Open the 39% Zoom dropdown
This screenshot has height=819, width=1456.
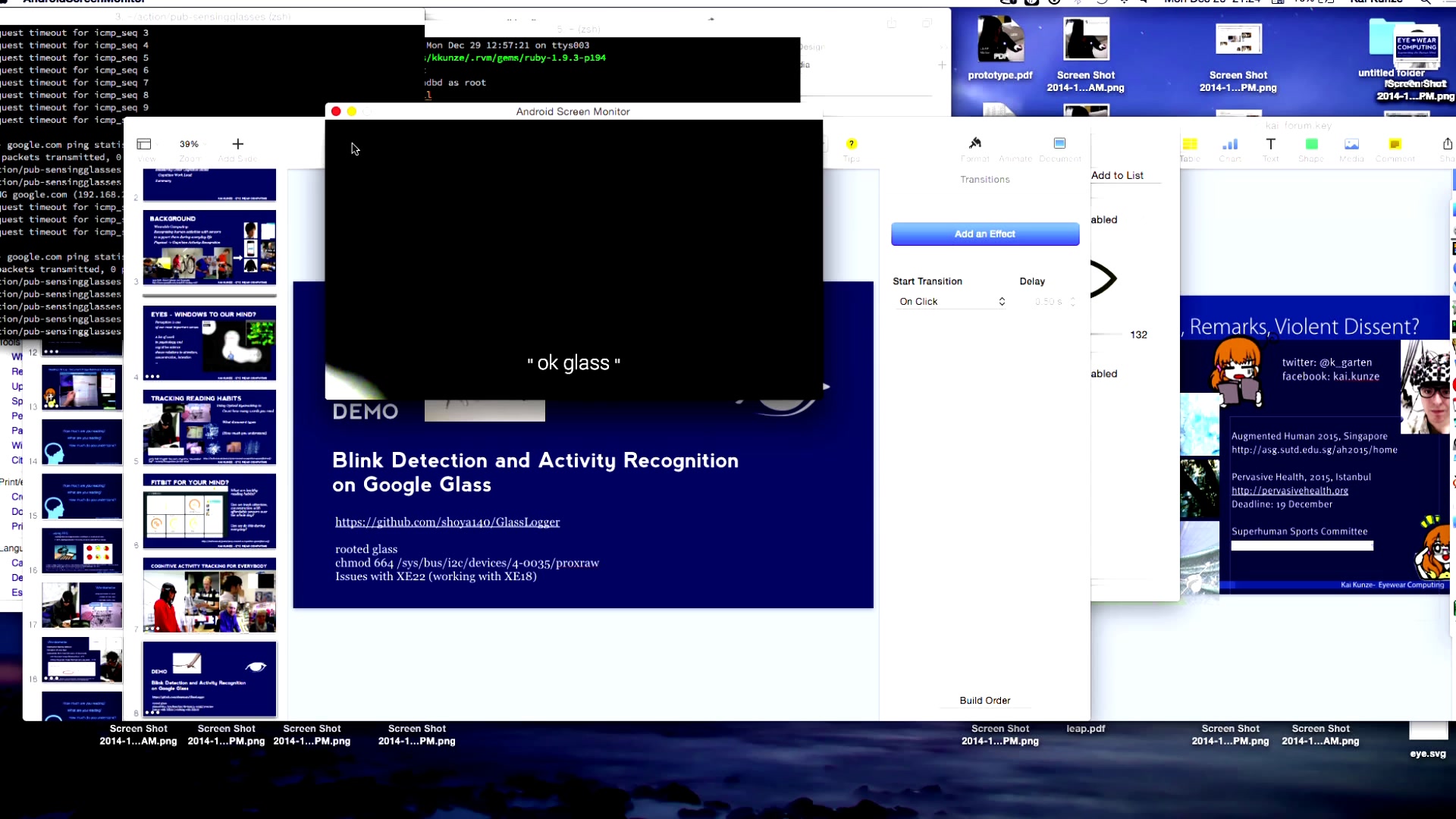[x=189, y=144]
